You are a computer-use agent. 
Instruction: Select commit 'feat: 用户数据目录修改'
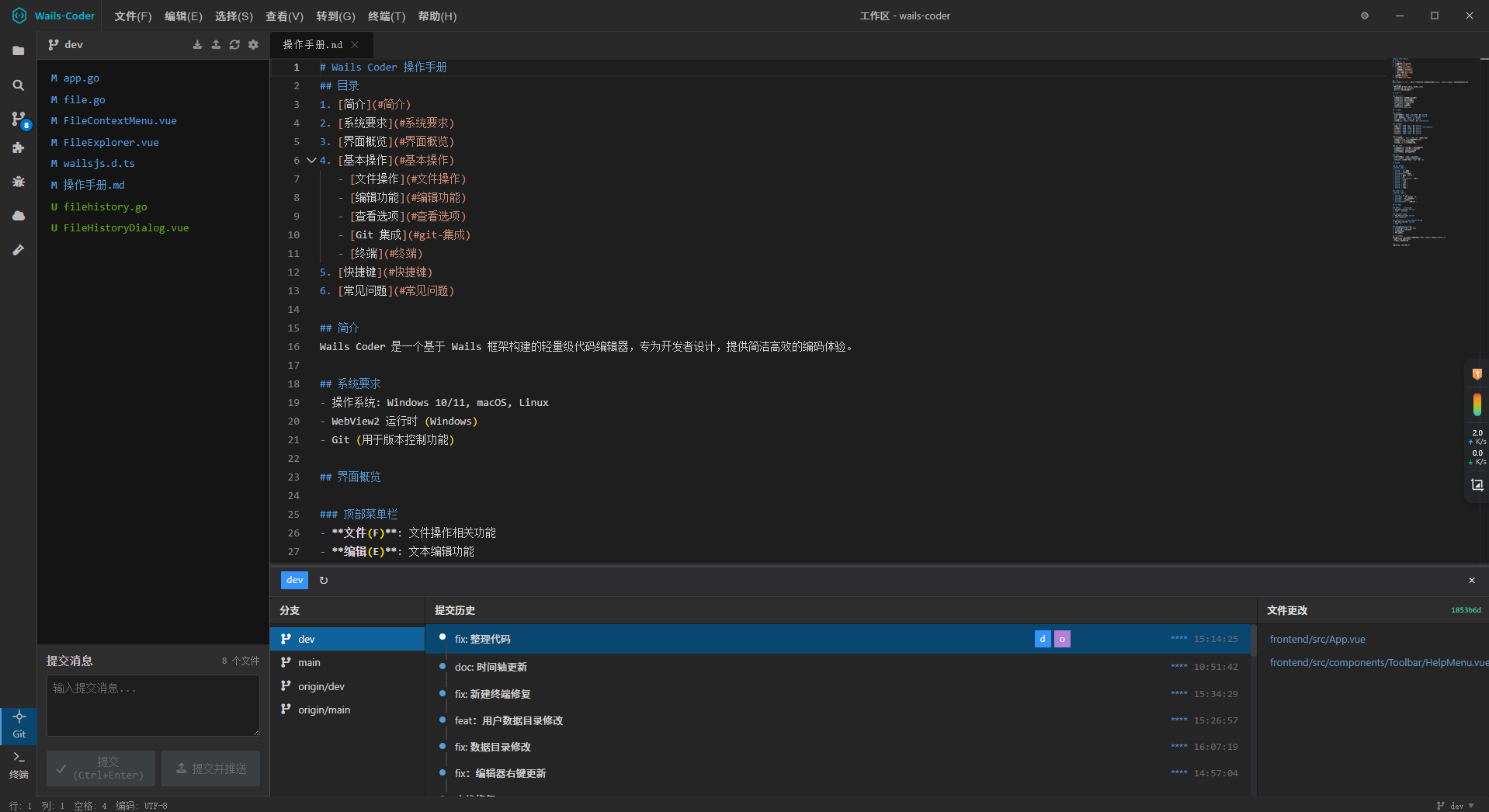[838, 720]
